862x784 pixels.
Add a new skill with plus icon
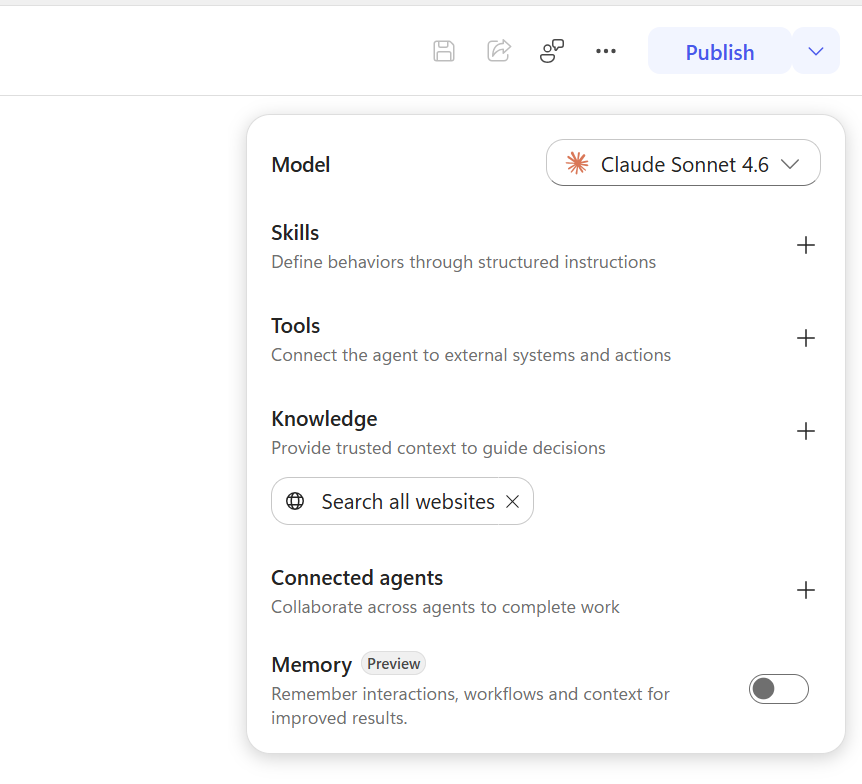805,245
